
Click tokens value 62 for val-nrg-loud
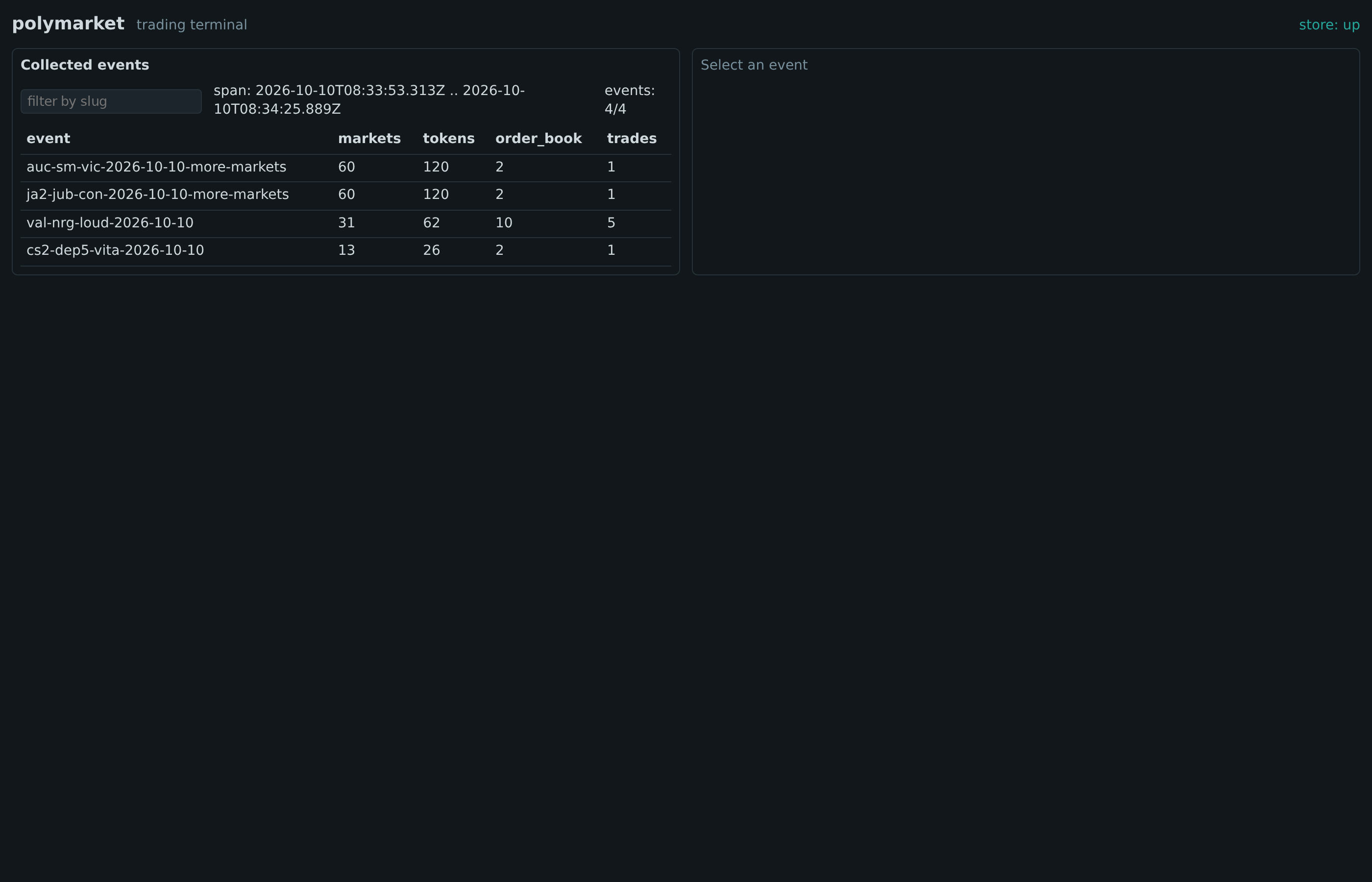431,223
